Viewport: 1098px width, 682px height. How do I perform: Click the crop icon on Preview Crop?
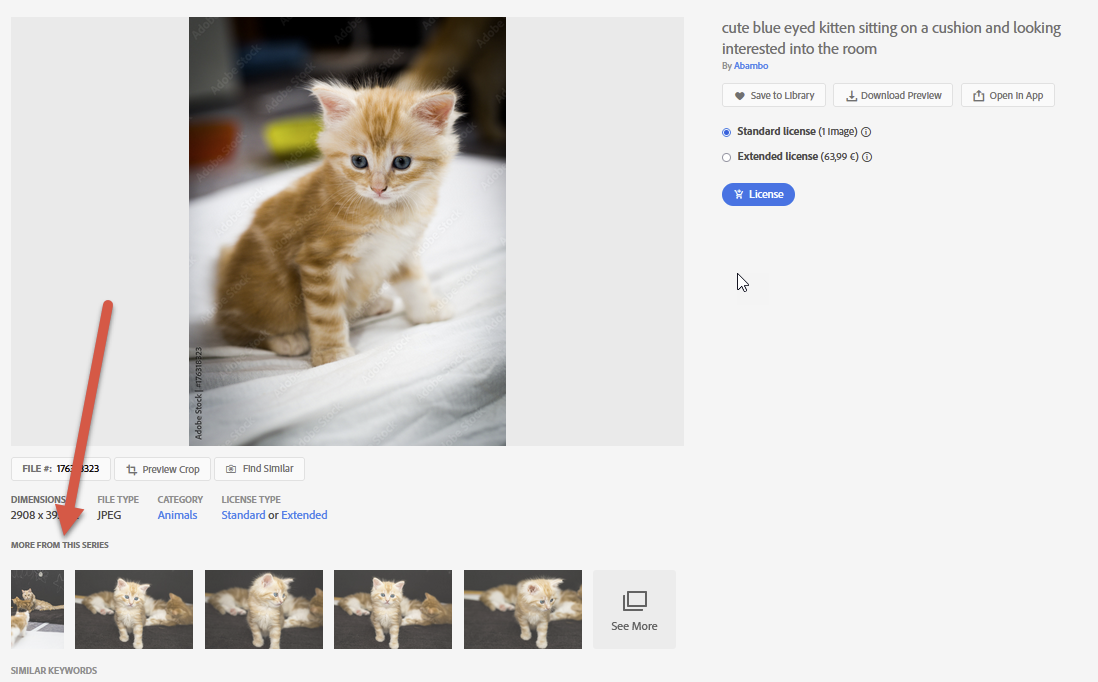pyautogui.click(x=134, y=469)
